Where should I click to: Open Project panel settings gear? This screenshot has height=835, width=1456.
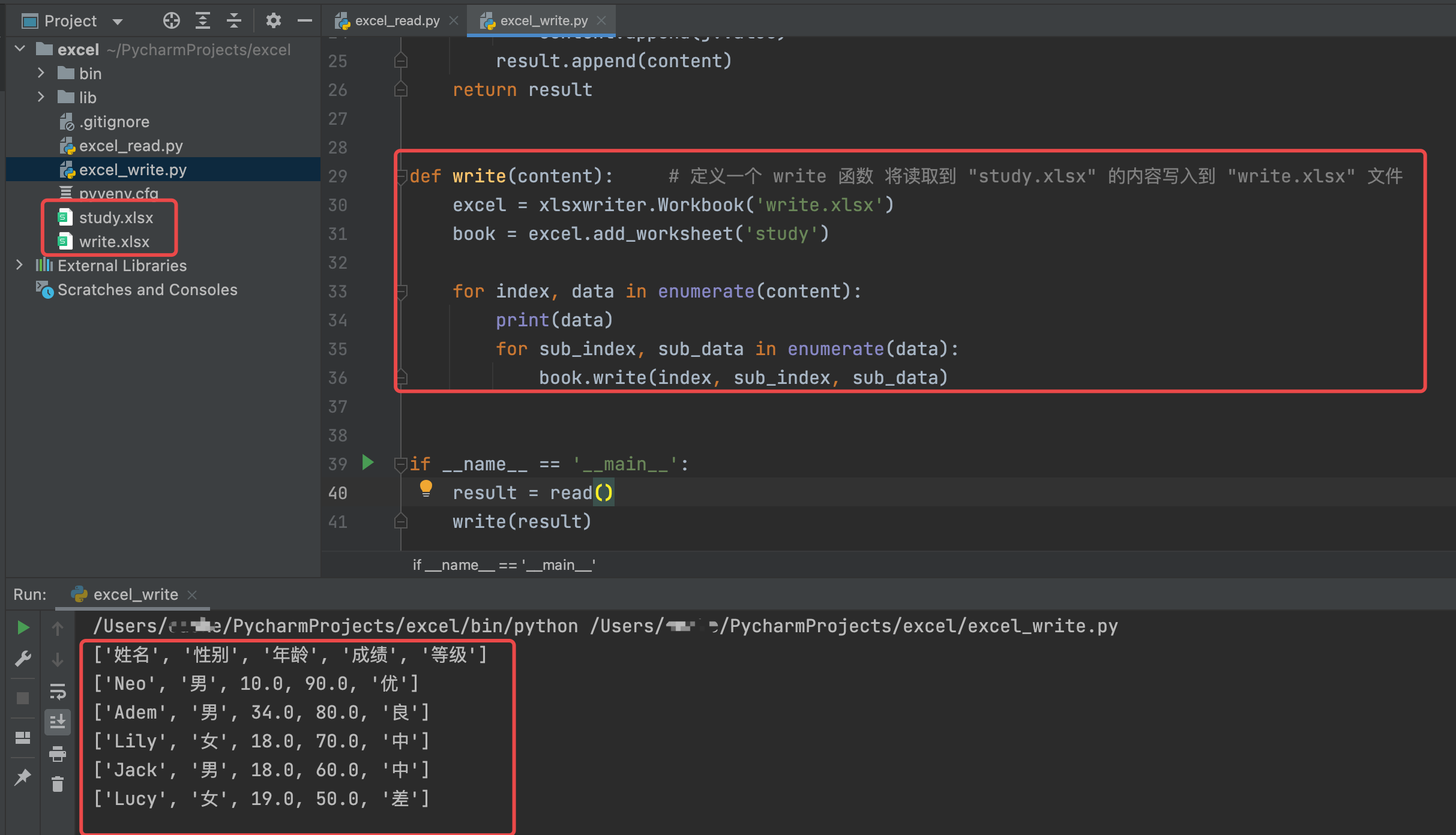274,20
